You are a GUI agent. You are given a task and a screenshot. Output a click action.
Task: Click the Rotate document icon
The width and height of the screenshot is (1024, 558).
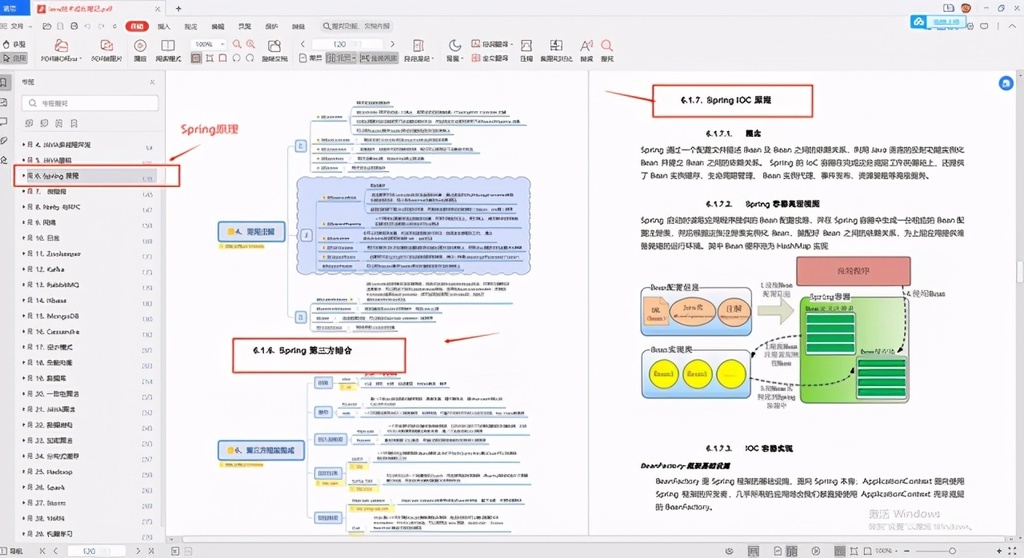(x=274, y=50)
